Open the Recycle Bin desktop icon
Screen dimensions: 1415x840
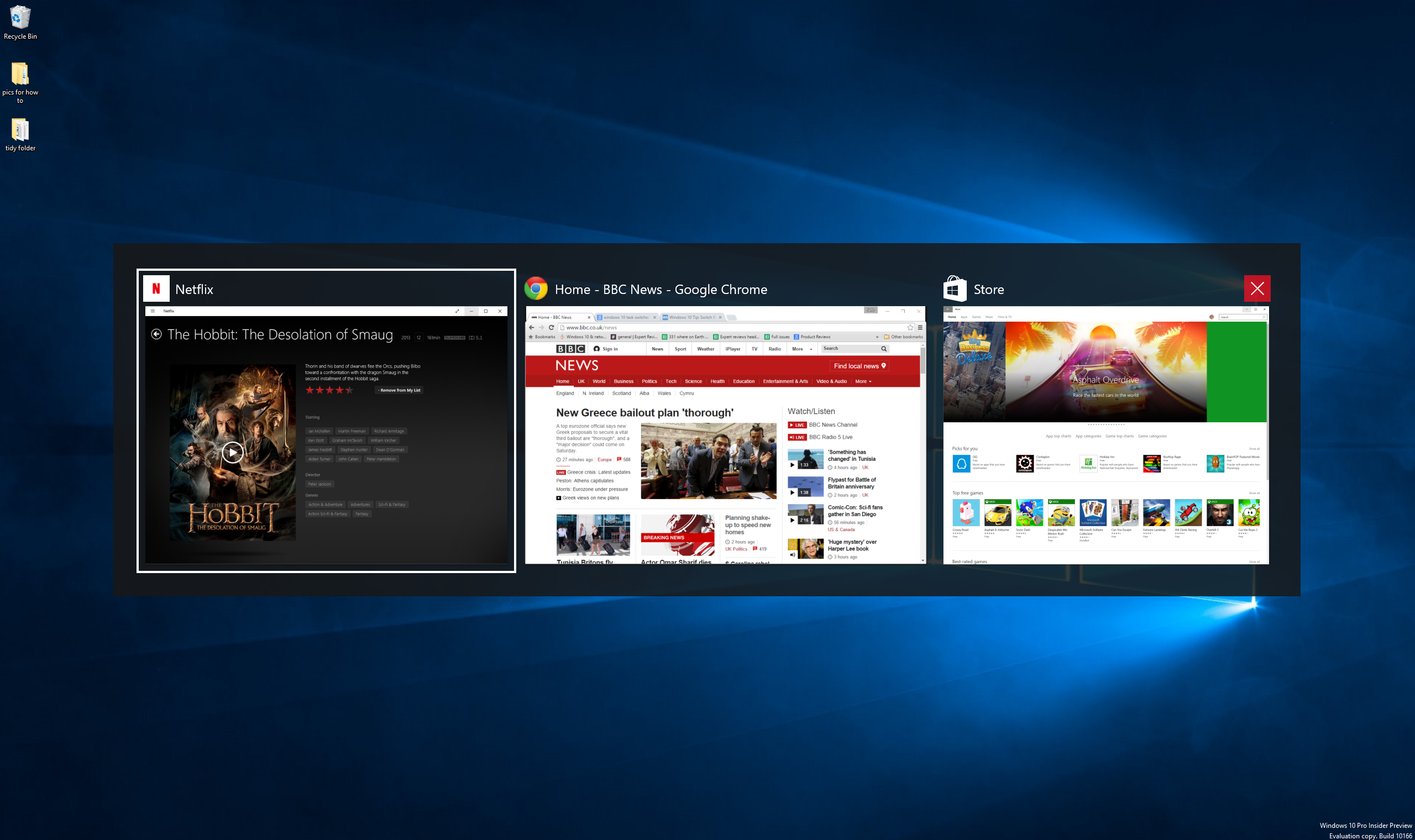pyautogui.click(x=20, y=23)
